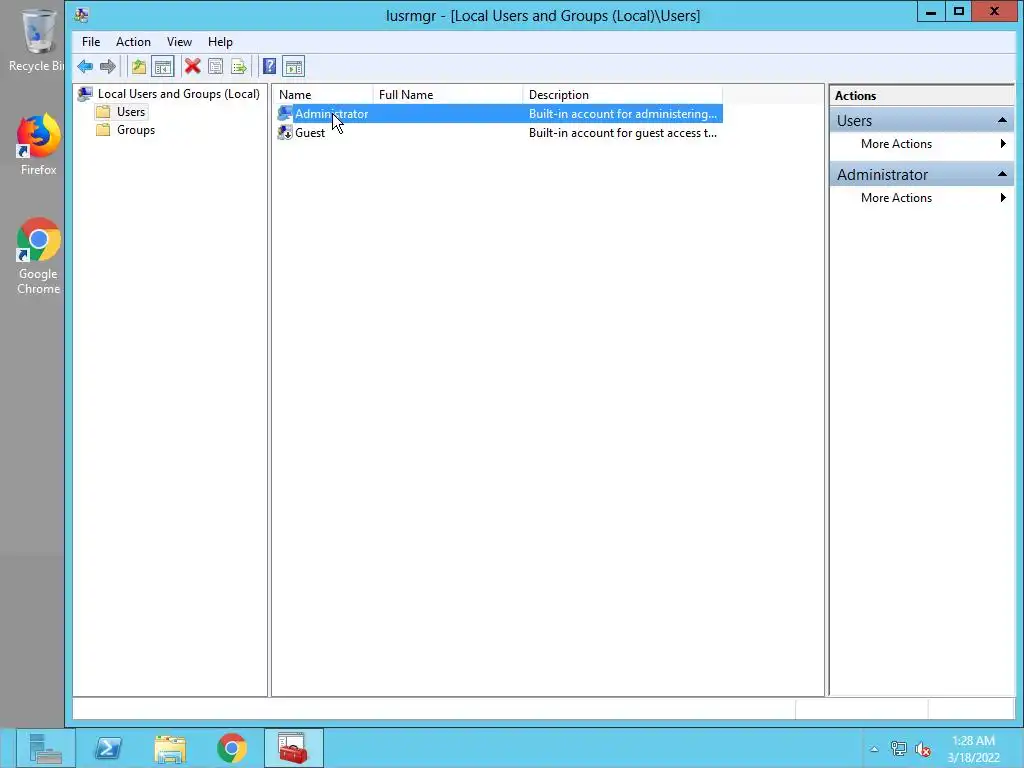Click the Groups folder icon in tree

tap(103, 130)
